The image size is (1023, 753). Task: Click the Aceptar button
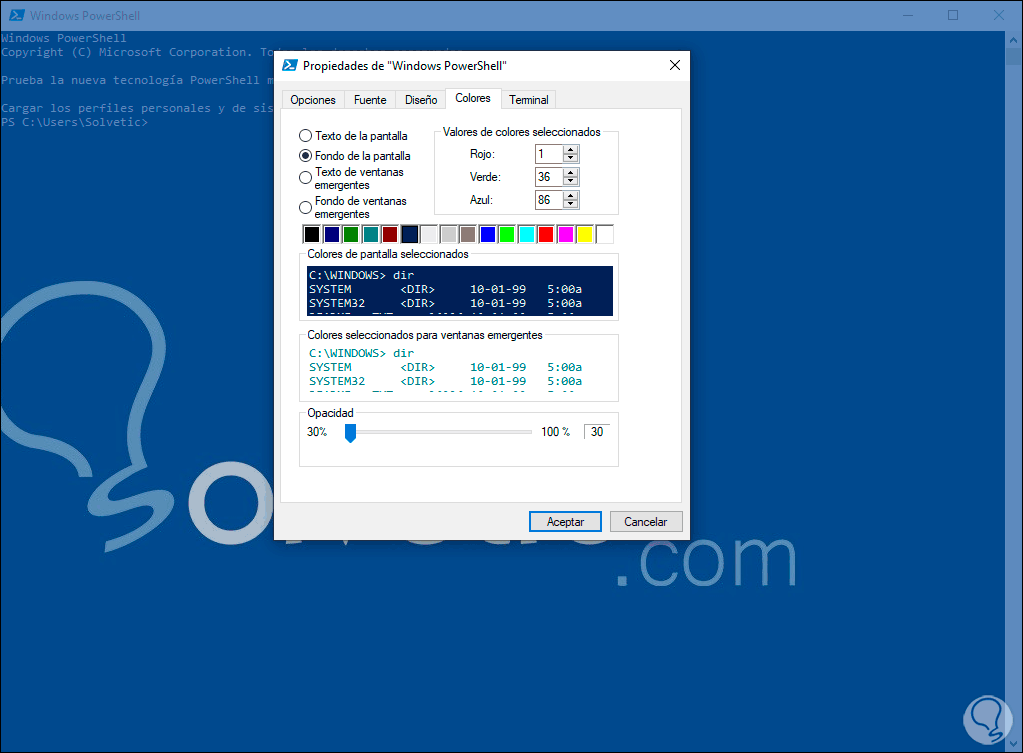[x=565, y=521]
